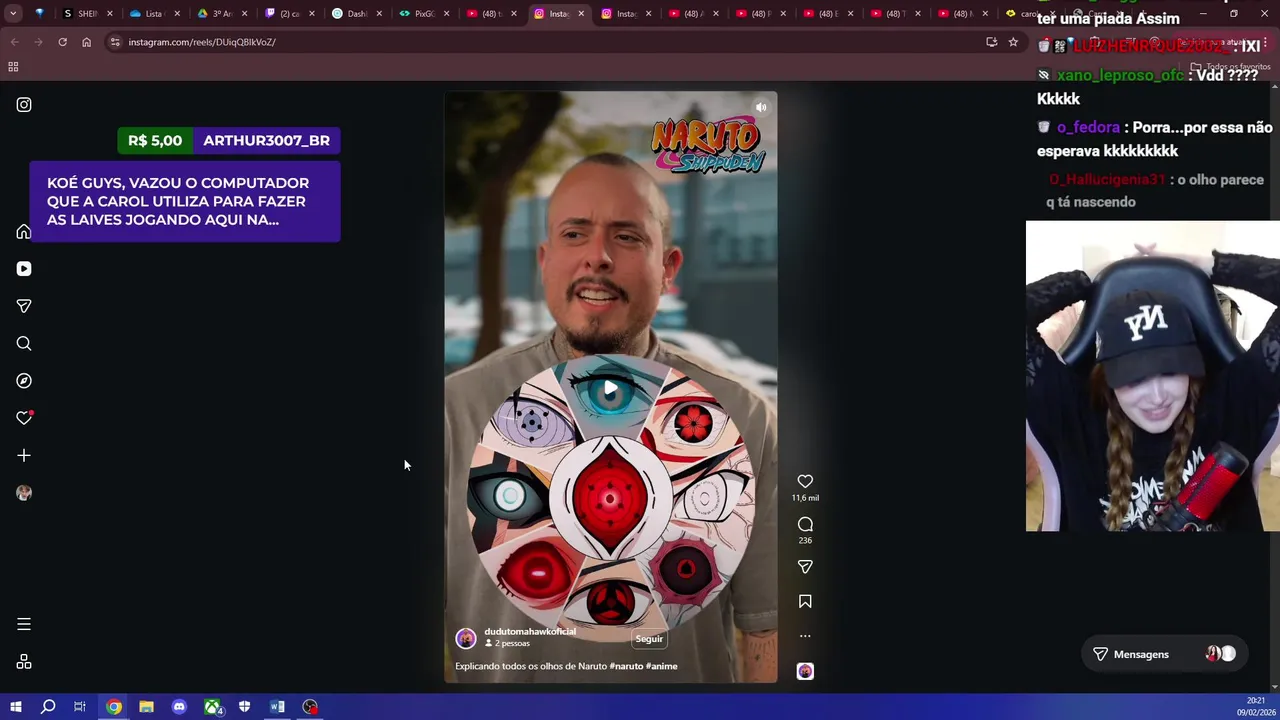Open the reel audio thumbnail
This screenshot has width=1280, height=720.
point(805,671)
